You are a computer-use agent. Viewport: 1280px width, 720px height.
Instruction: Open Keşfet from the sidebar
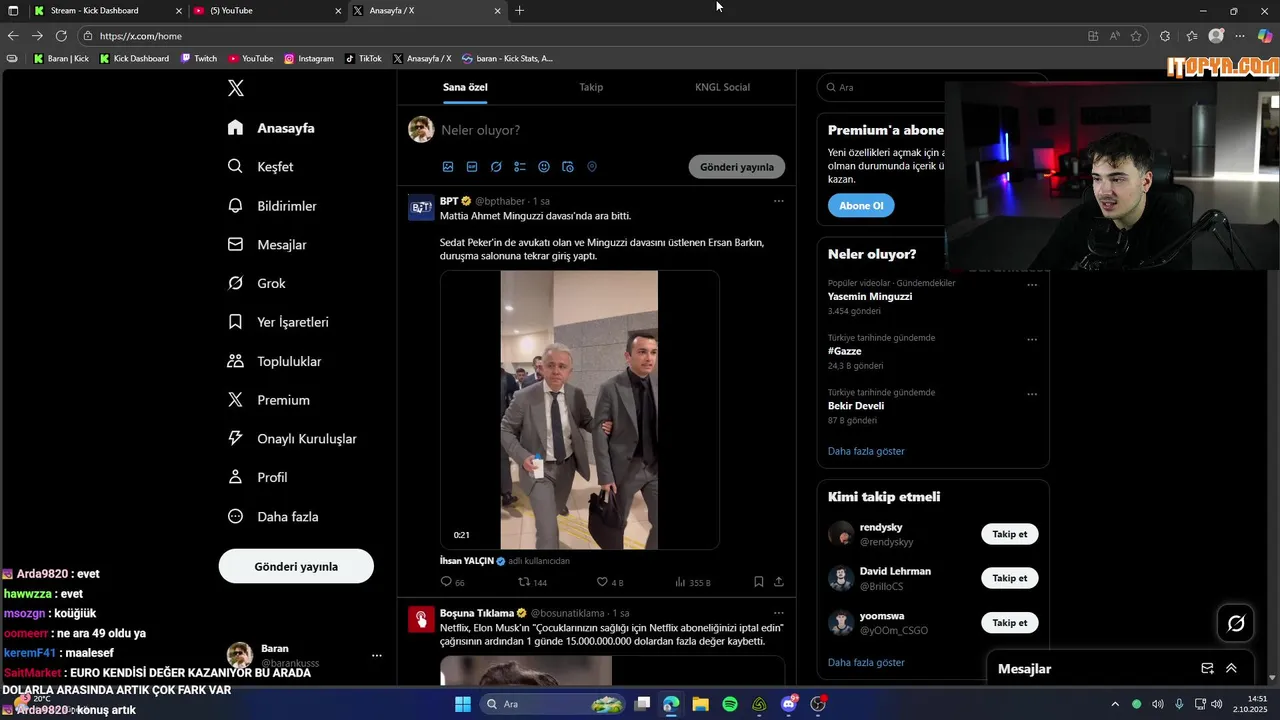coord(260,167)
